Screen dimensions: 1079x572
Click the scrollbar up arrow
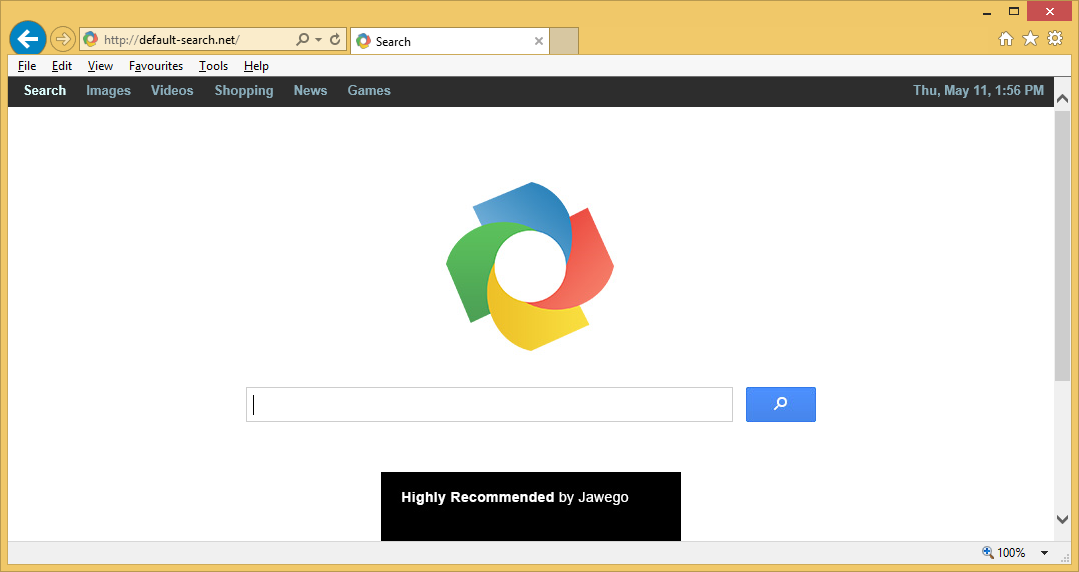[1062, 99]
